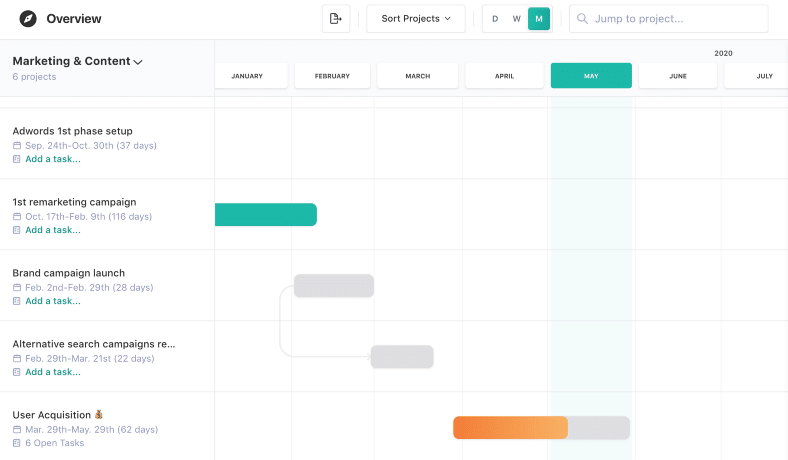The image size is (788, 460).
Task: Click task list icon under Brand campaign launch
Action: (17, 301)
